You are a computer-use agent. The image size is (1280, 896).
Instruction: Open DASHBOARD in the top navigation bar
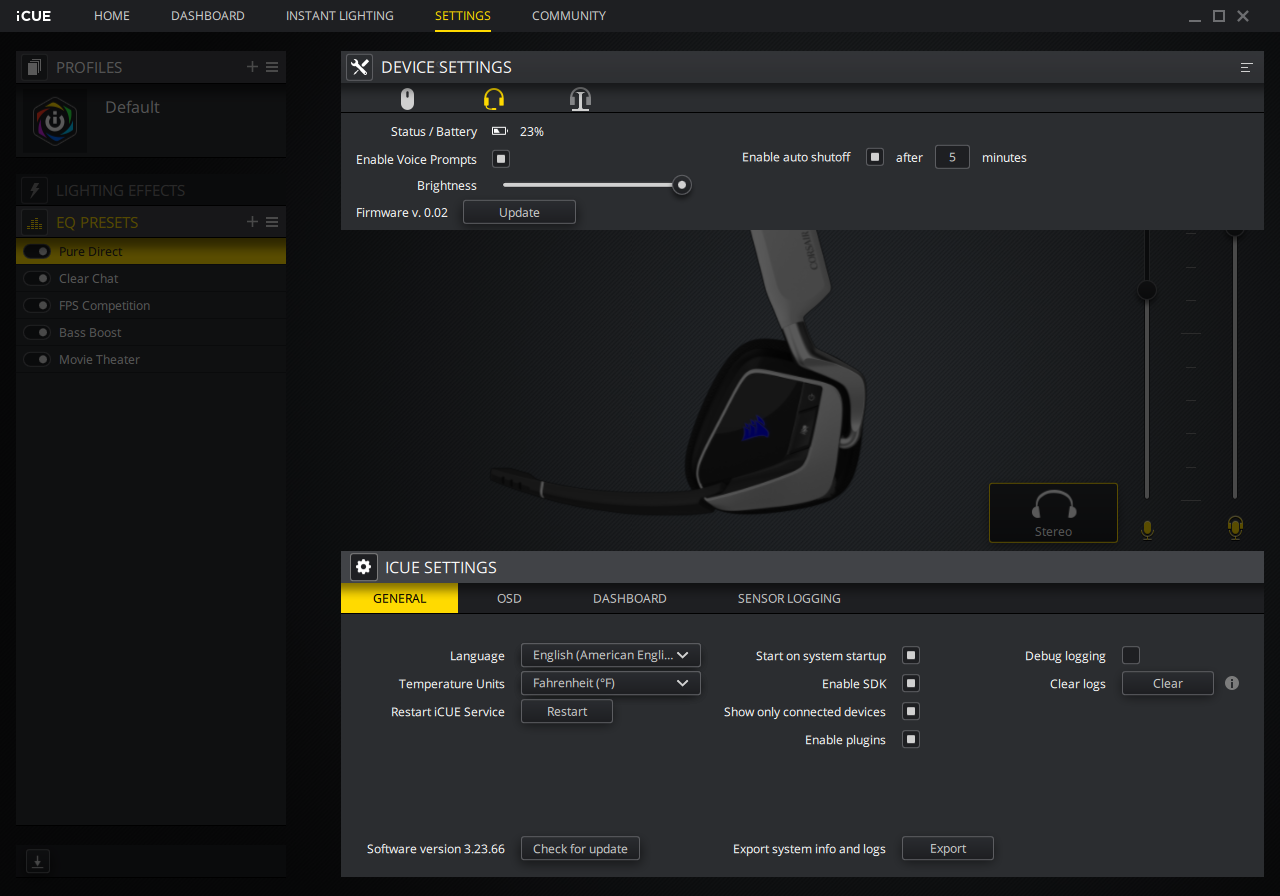[x=208, y=16]
